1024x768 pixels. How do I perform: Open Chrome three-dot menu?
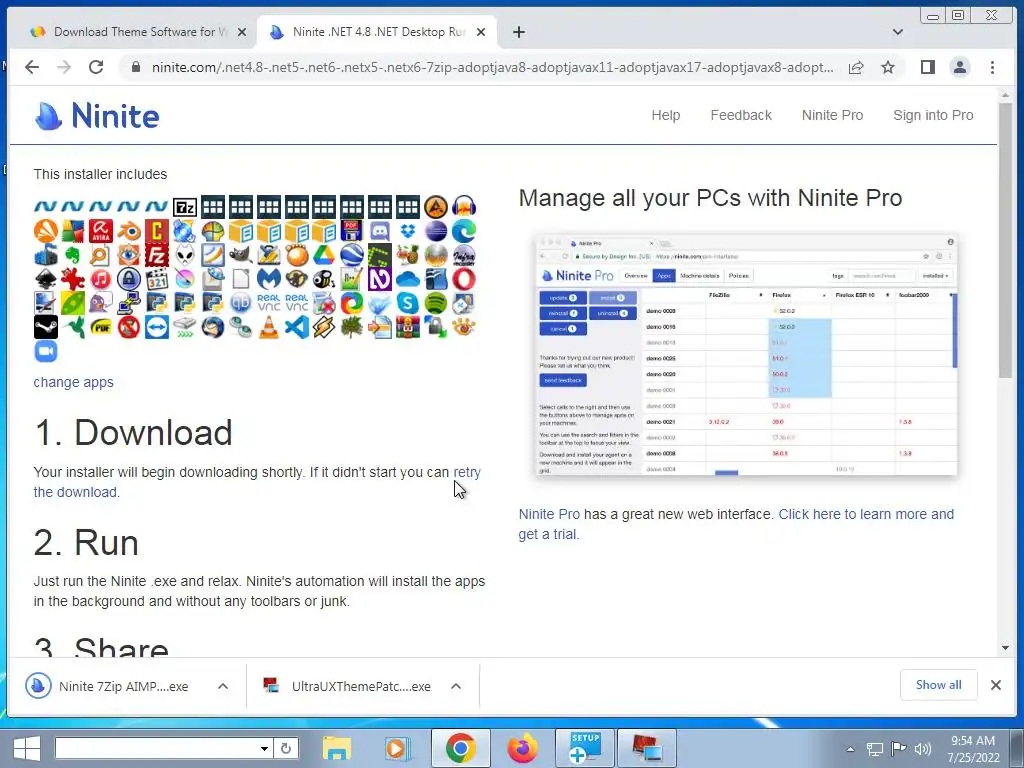click(992, 67)
